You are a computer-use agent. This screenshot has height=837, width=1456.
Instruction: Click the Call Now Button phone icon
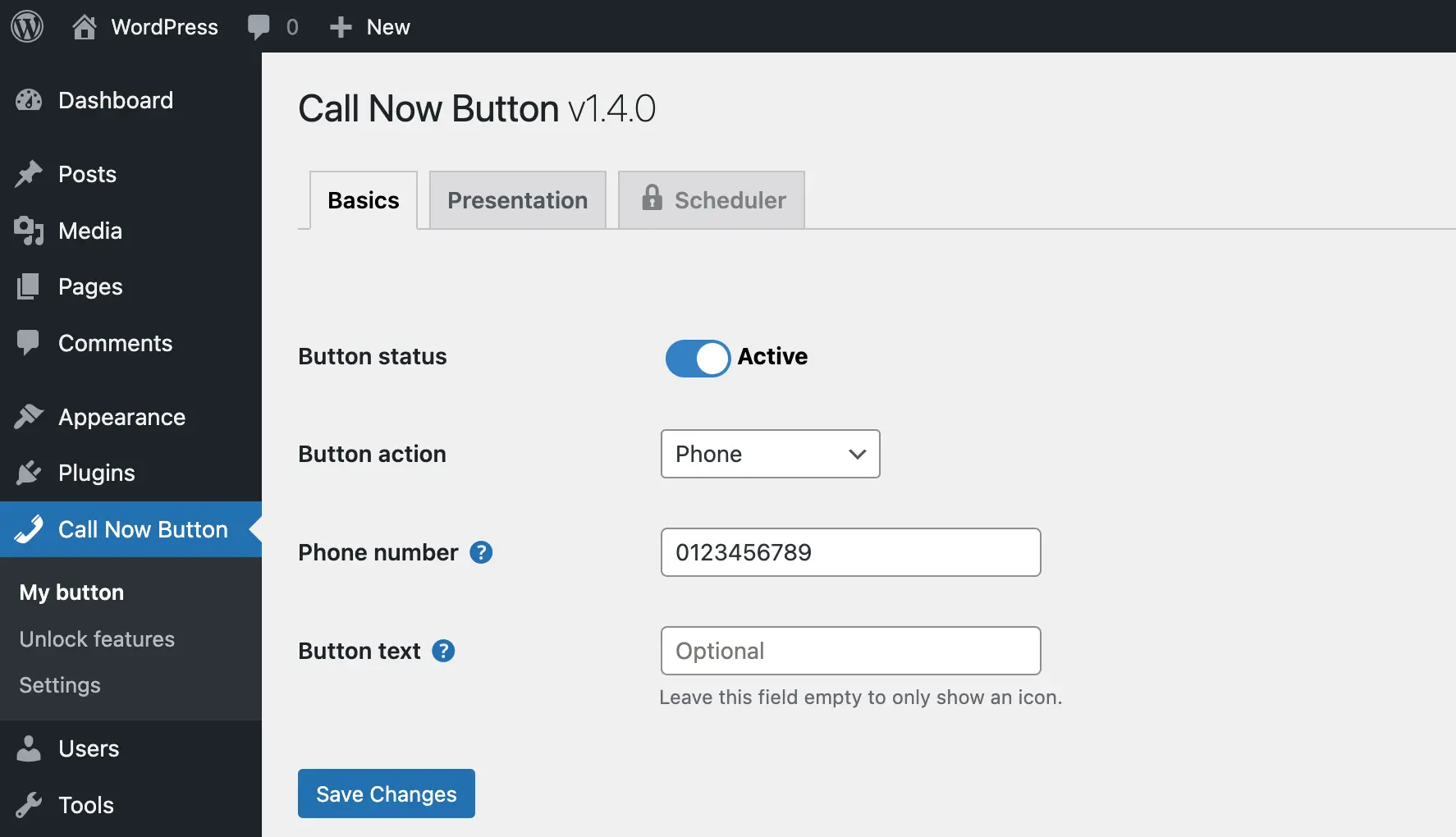tap(30, 529)
